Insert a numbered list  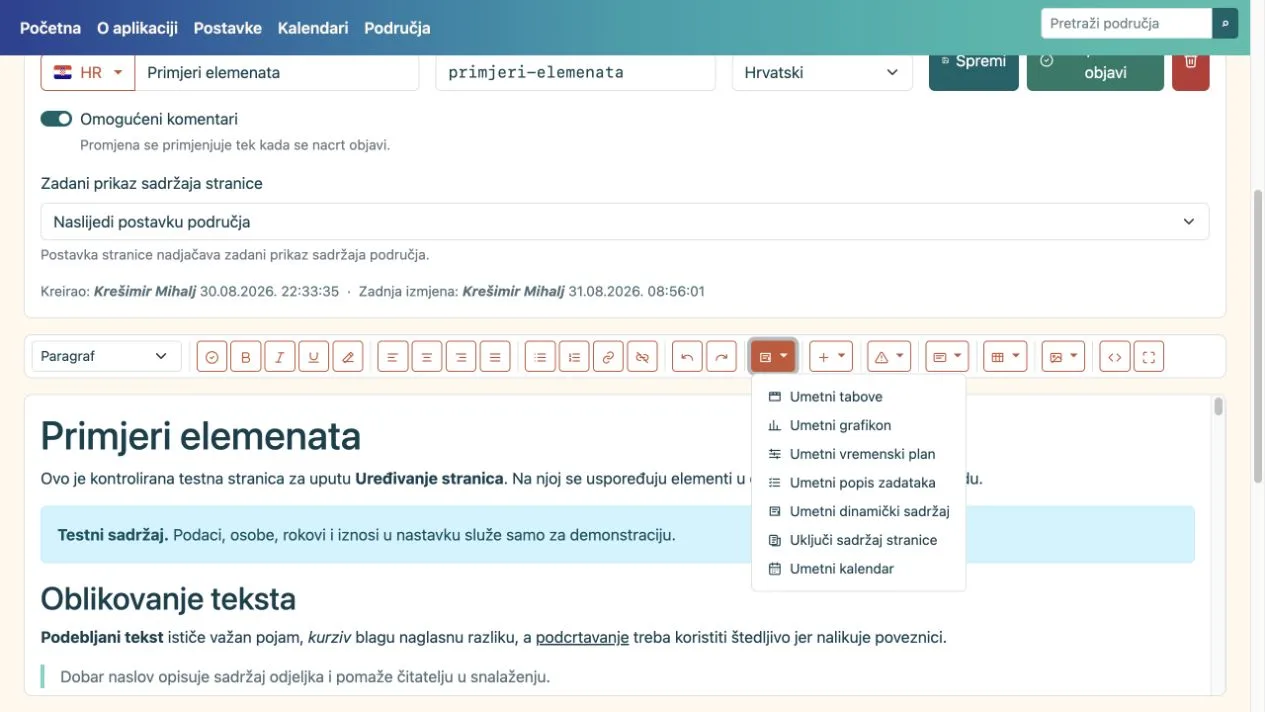(x=574, y=357)
